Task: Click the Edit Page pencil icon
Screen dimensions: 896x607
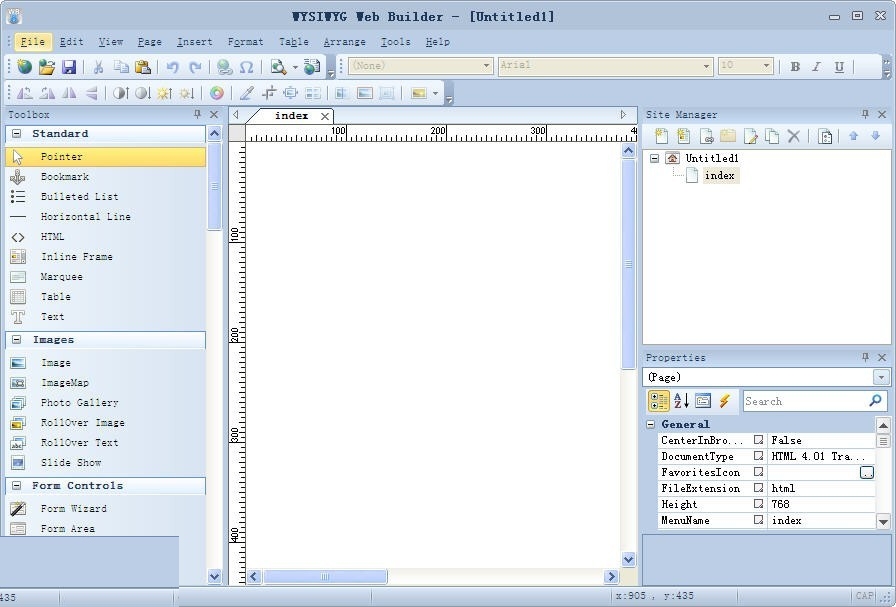Action: [750, 136]
